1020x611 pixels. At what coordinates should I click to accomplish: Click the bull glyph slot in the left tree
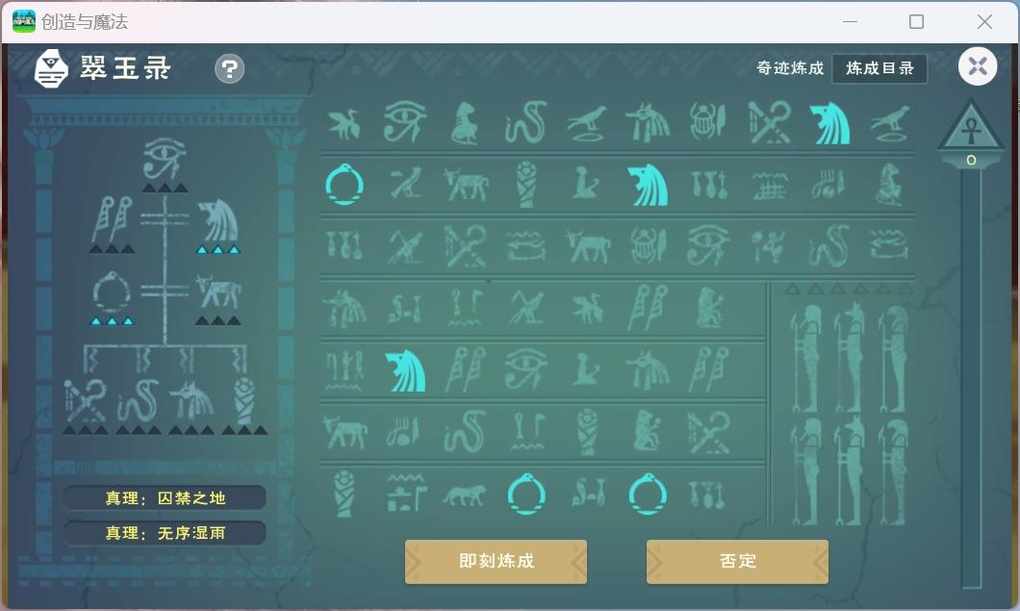point(218,292)
